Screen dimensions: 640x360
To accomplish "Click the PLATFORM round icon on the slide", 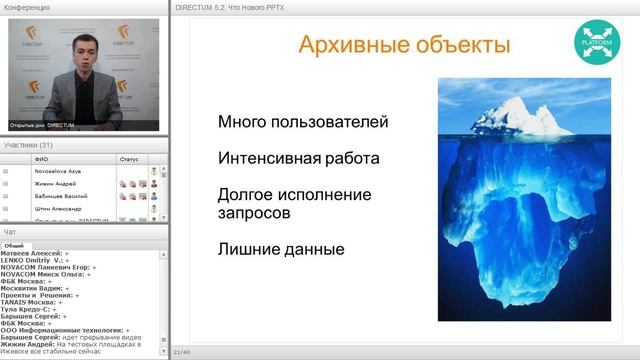I will 597,42.
